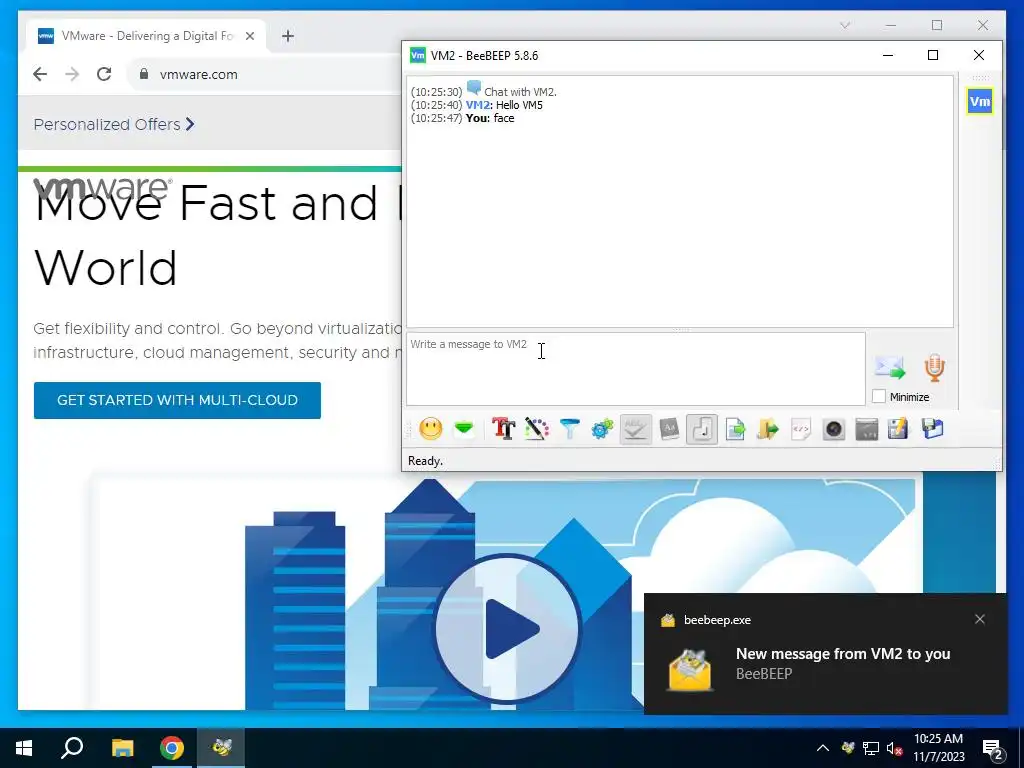Open the font color pencil tool
This screenshot has height=768, width=1024.
click(x=537, y=429)
